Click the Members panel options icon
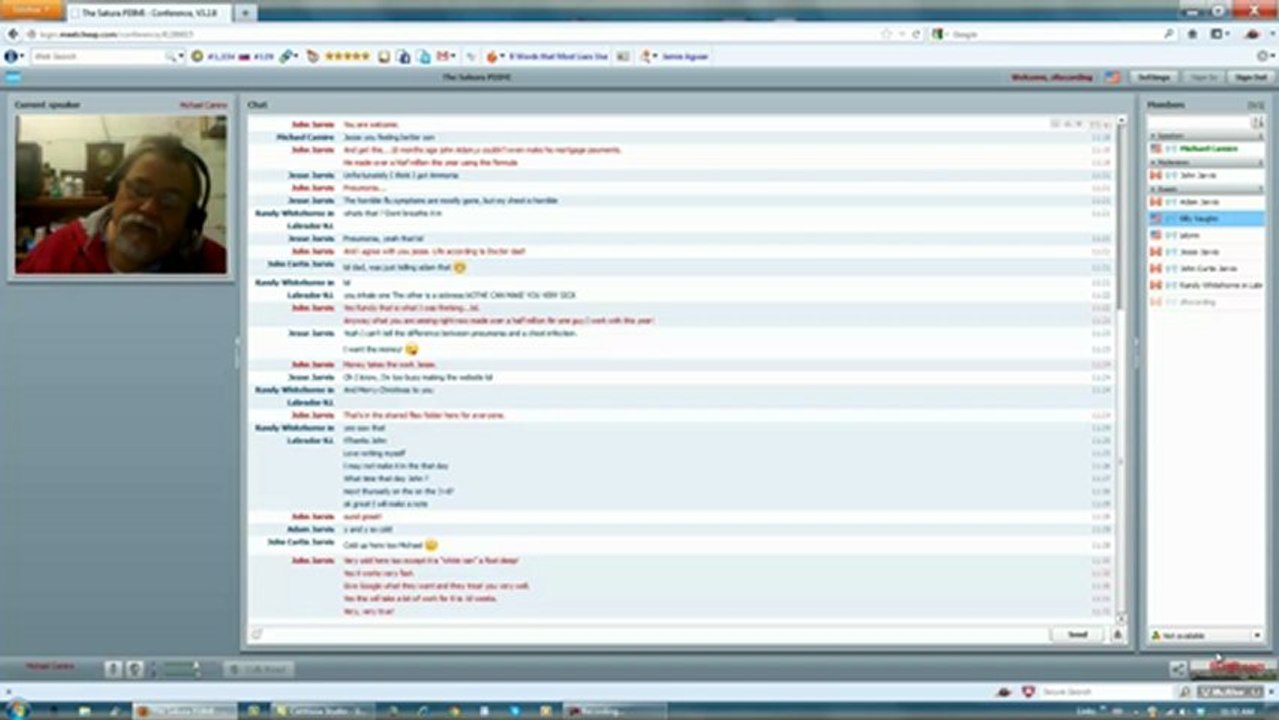The image size is (1279, 720). [x=1255, y=105]
